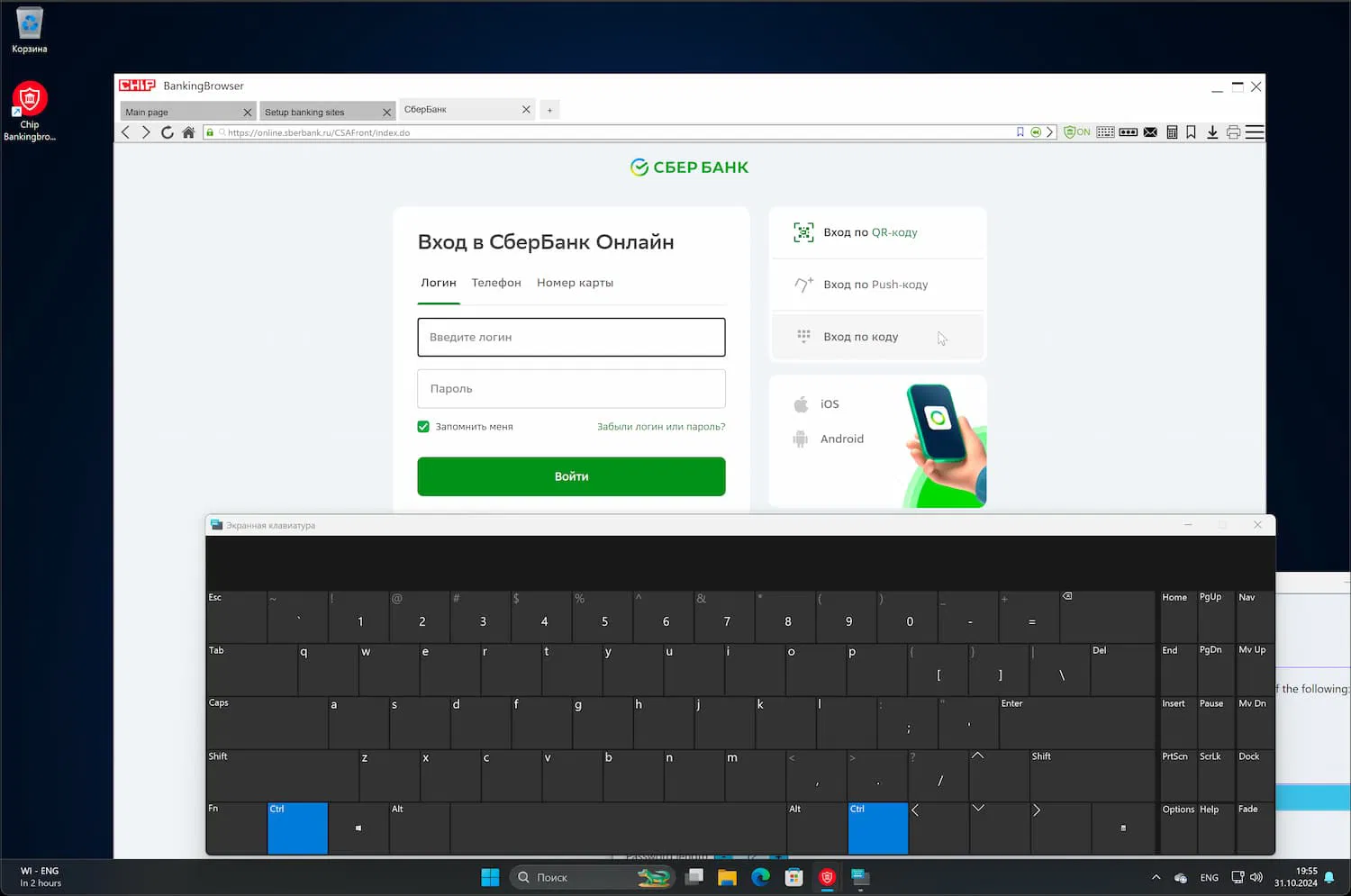Choose Вход по Push-коду option
The image size is (1351, 896).
pyautogui.click(x=878, y=285)
